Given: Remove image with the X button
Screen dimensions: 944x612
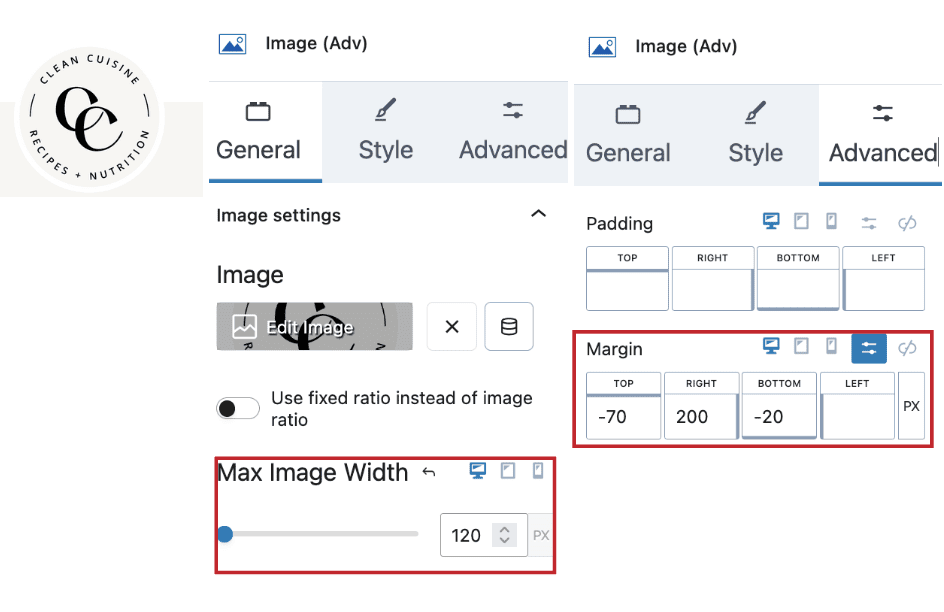Looking at the screenshot, I should click(x=452, y=327).
